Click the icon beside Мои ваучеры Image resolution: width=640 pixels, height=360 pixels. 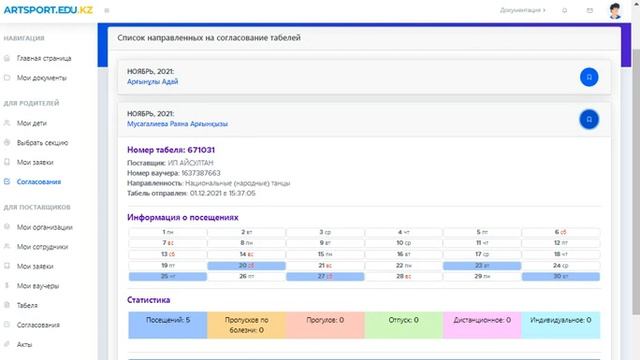pos(7,286)
